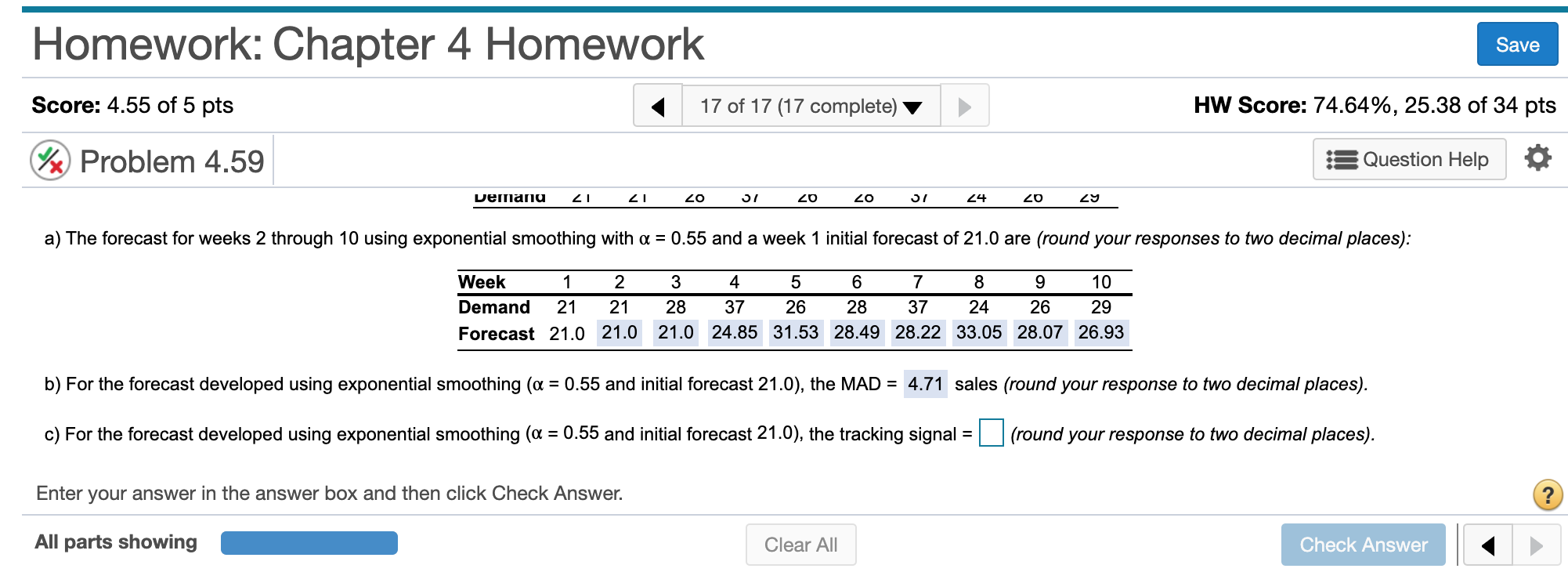Select the week 4 forecast value 24.85
The height and width of the screenshot is (583, 1568).
[735, 332]
